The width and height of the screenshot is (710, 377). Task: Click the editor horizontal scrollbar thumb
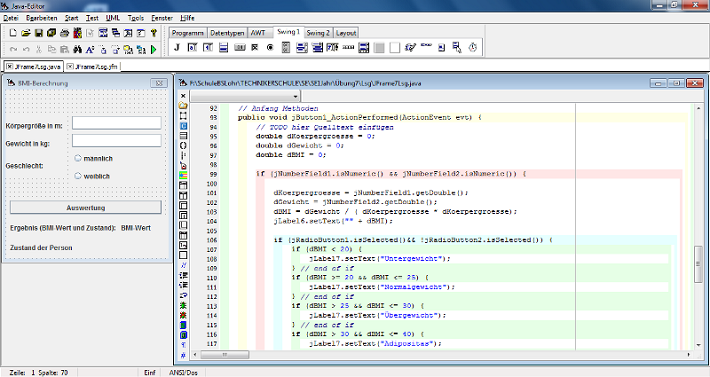point(225,355)
